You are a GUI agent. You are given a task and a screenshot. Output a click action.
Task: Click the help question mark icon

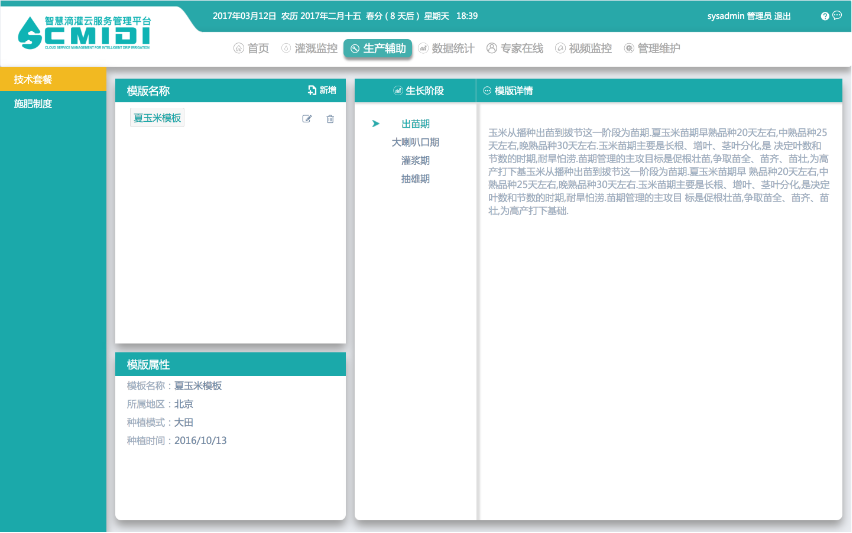tap(825, 16)
